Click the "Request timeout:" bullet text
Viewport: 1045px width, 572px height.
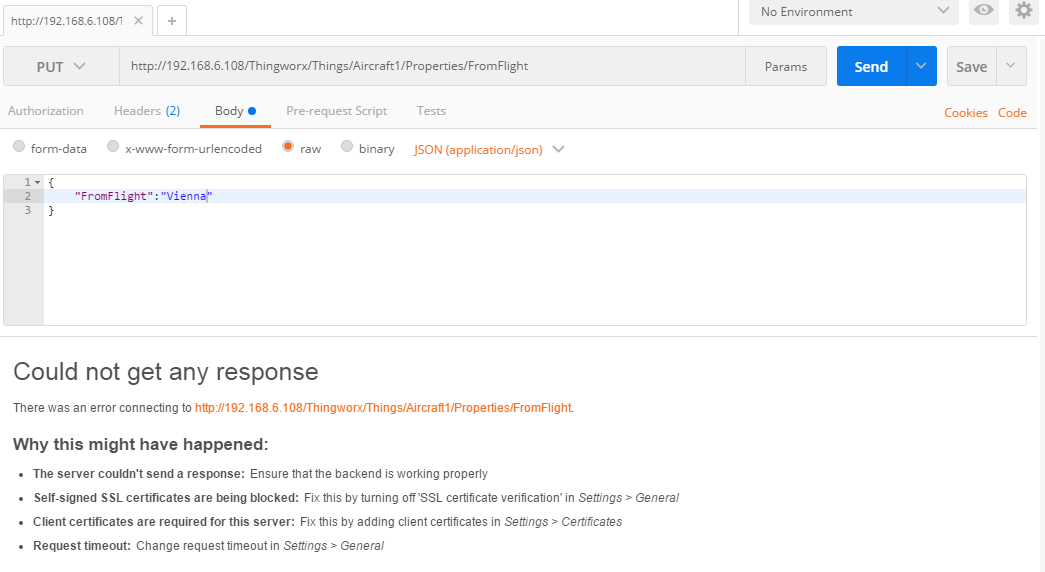coord(82,545)
